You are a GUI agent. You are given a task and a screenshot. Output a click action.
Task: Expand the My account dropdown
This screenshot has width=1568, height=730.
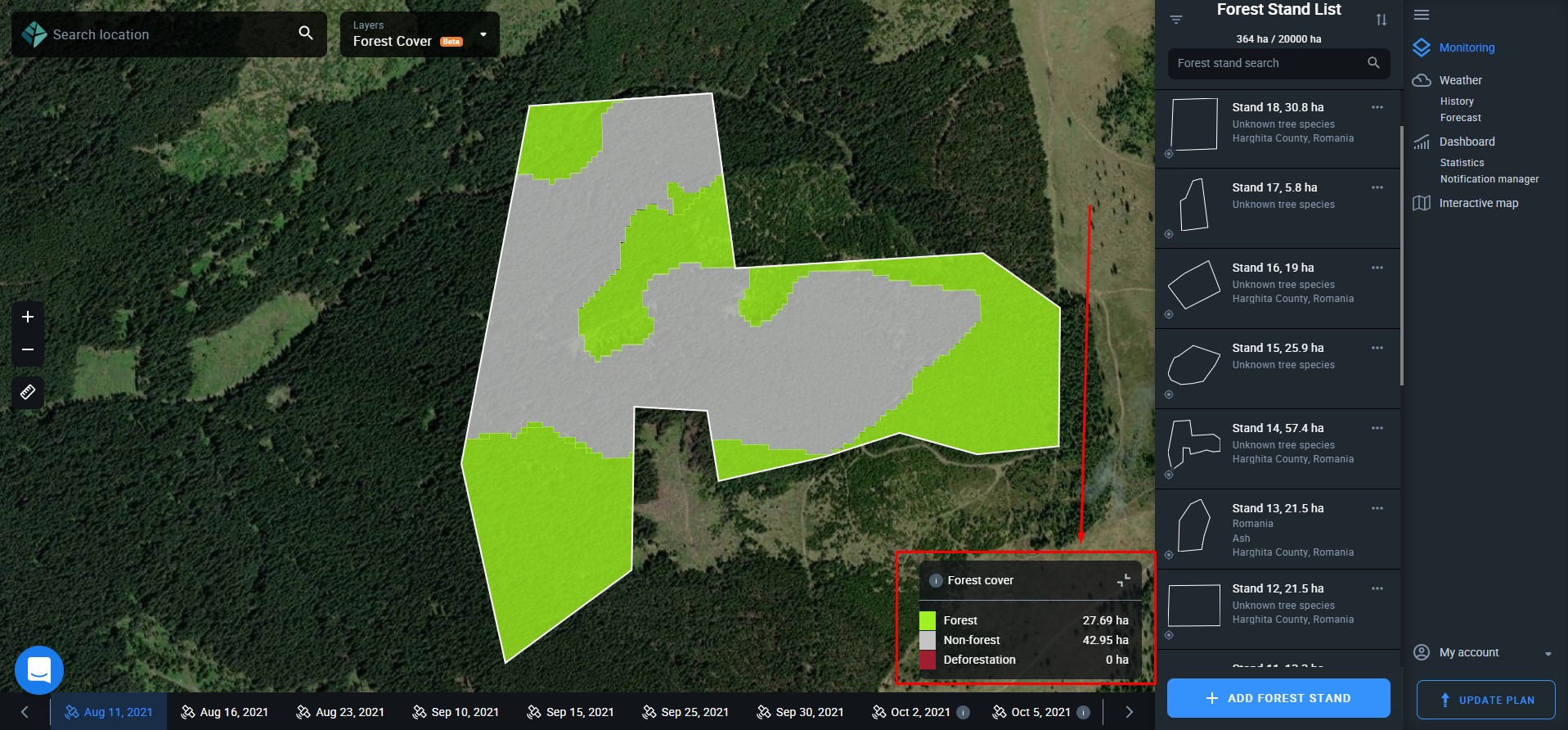pyautogui.click(x=1548, y=653)
